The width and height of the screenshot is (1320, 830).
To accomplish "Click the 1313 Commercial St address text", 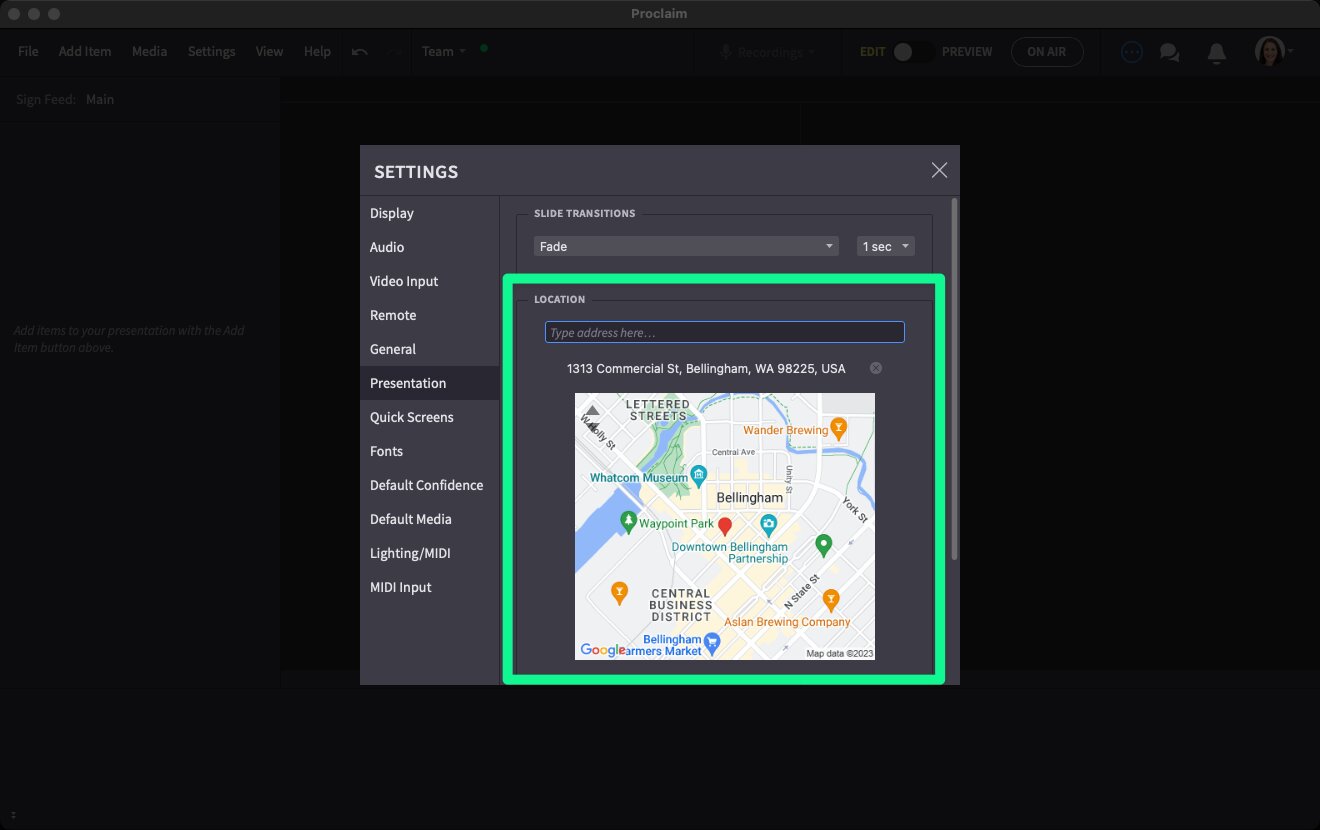I will (x=706, y=368).
